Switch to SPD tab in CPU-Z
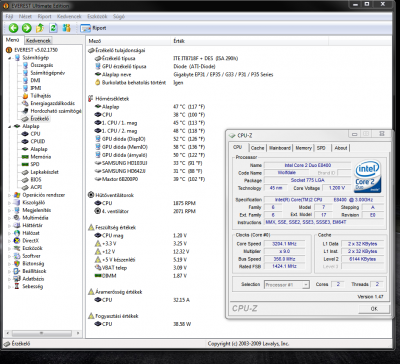Image resolution: width=400 pixels, height=364 pixels. pyautogui.click(x=321, y=148)
